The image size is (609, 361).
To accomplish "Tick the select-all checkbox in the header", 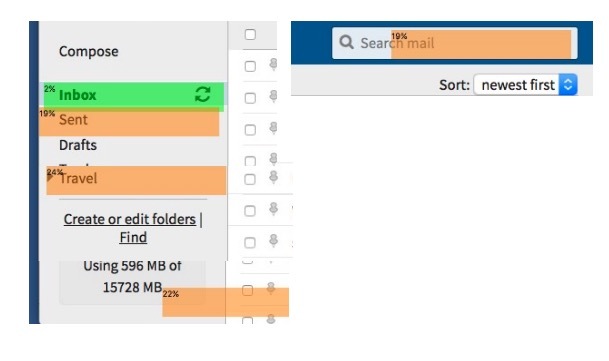I will pos(250,34).
